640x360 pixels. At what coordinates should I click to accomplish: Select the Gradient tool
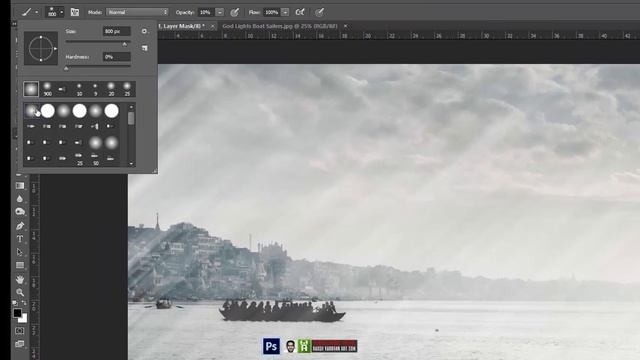coord(20,186)
